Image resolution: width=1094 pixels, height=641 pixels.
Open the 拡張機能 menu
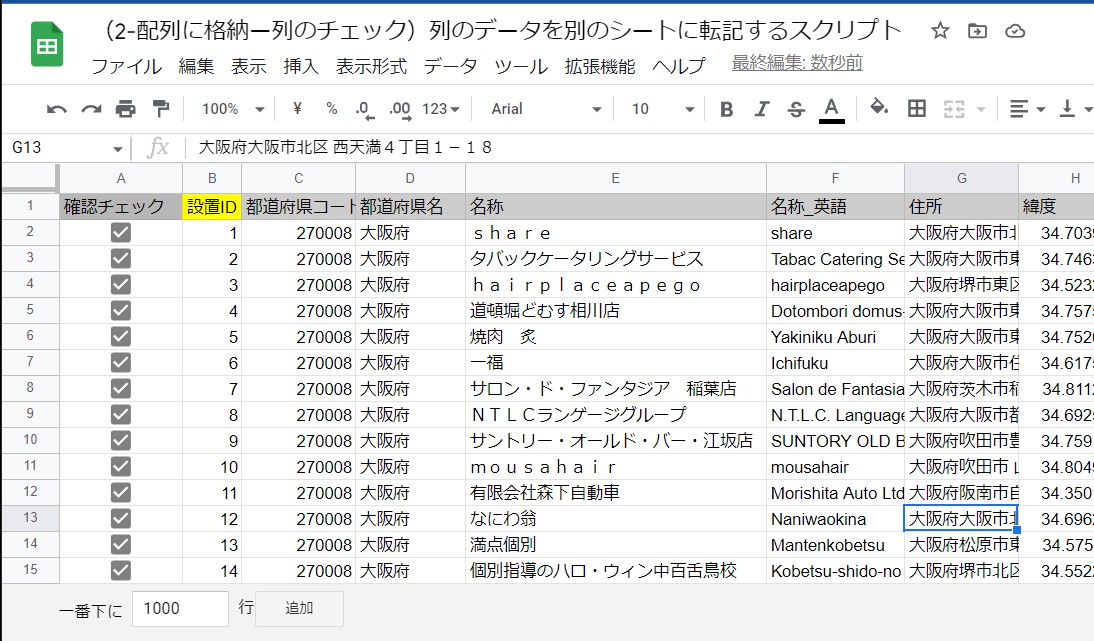coord(600,66)
